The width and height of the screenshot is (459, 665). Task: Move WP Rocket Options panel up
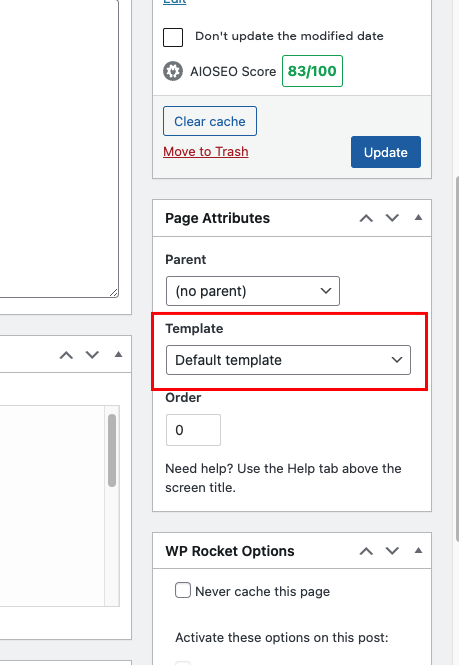367,551
